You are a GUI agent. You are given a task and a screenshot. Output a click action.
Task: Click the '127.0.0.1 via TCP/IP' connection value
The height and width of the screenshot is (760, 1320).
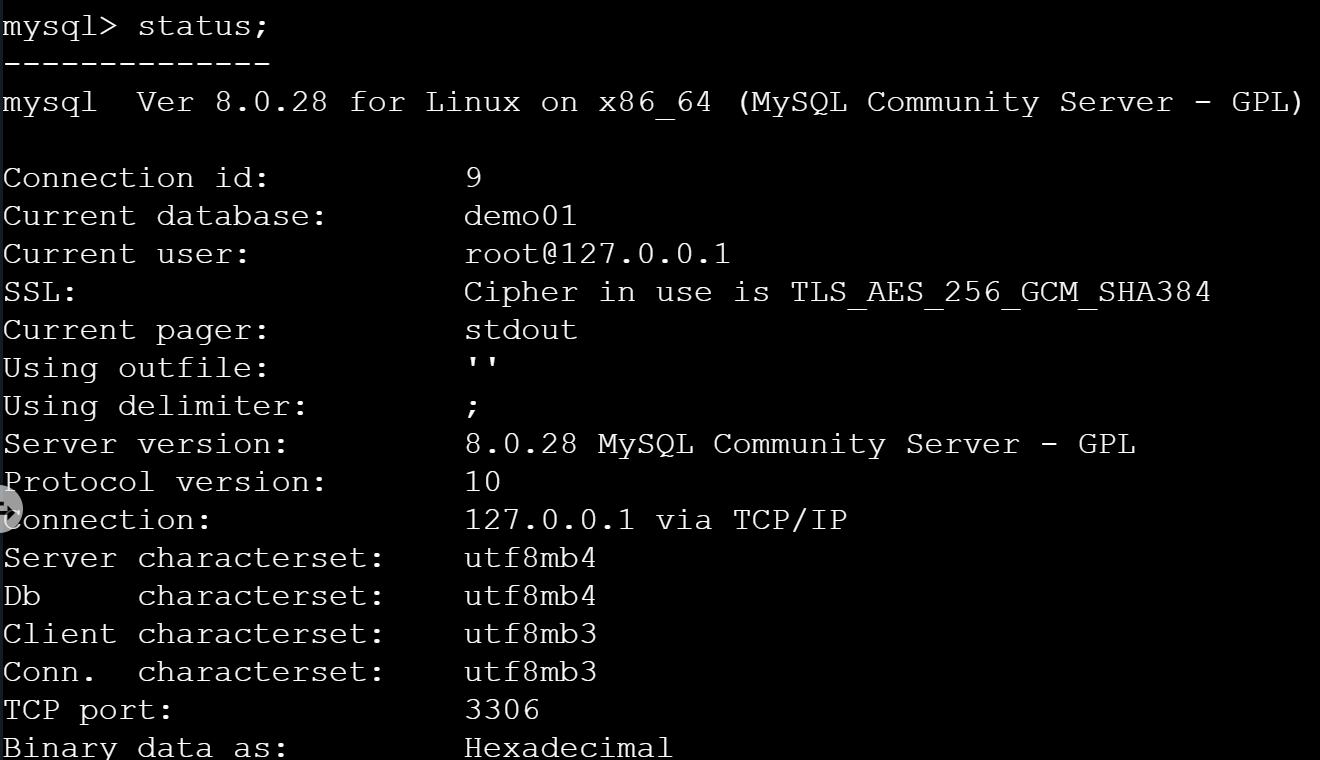click(x=655, y=520)
